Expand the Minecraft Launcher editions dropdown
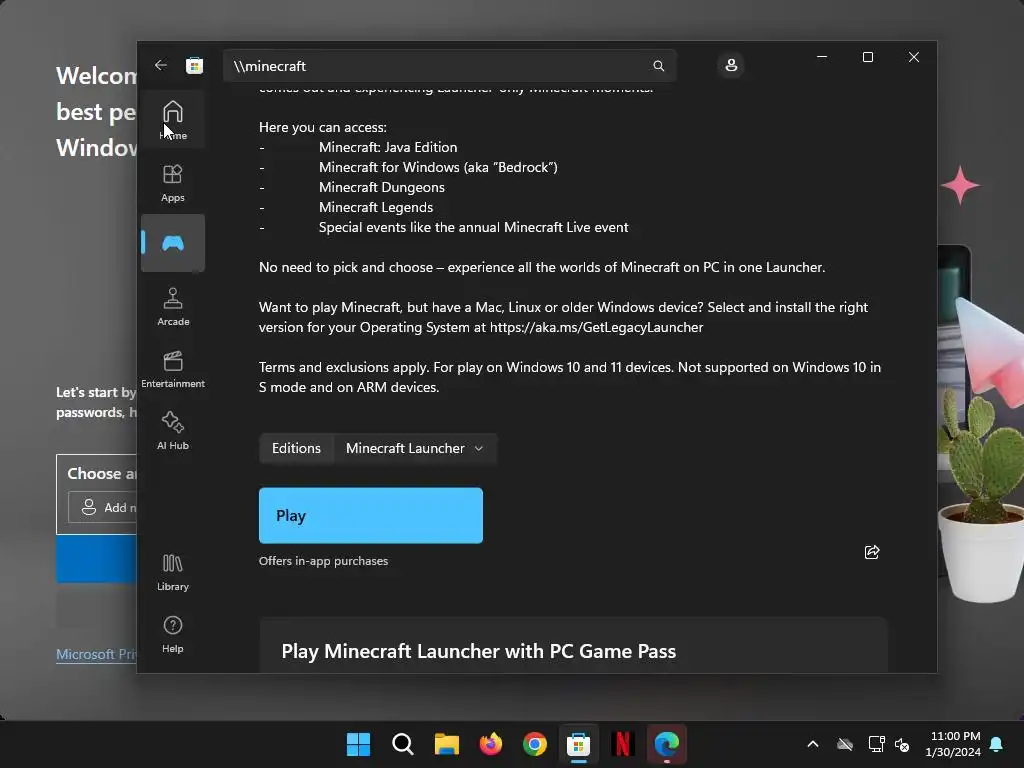The width and height of the screenshot is (1024, 768). pyautogui.click(x=415, y=449)
